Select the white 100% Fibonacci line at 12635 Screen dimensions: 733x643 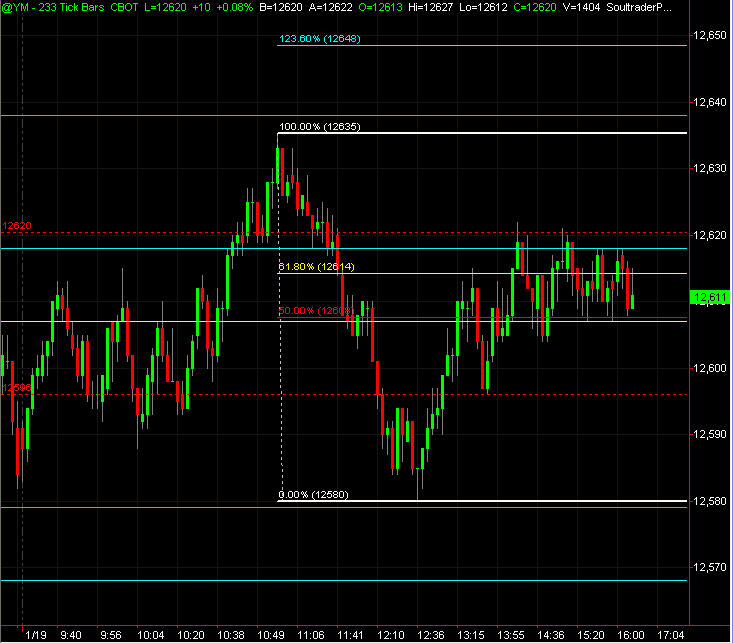[x=482, y=133]
